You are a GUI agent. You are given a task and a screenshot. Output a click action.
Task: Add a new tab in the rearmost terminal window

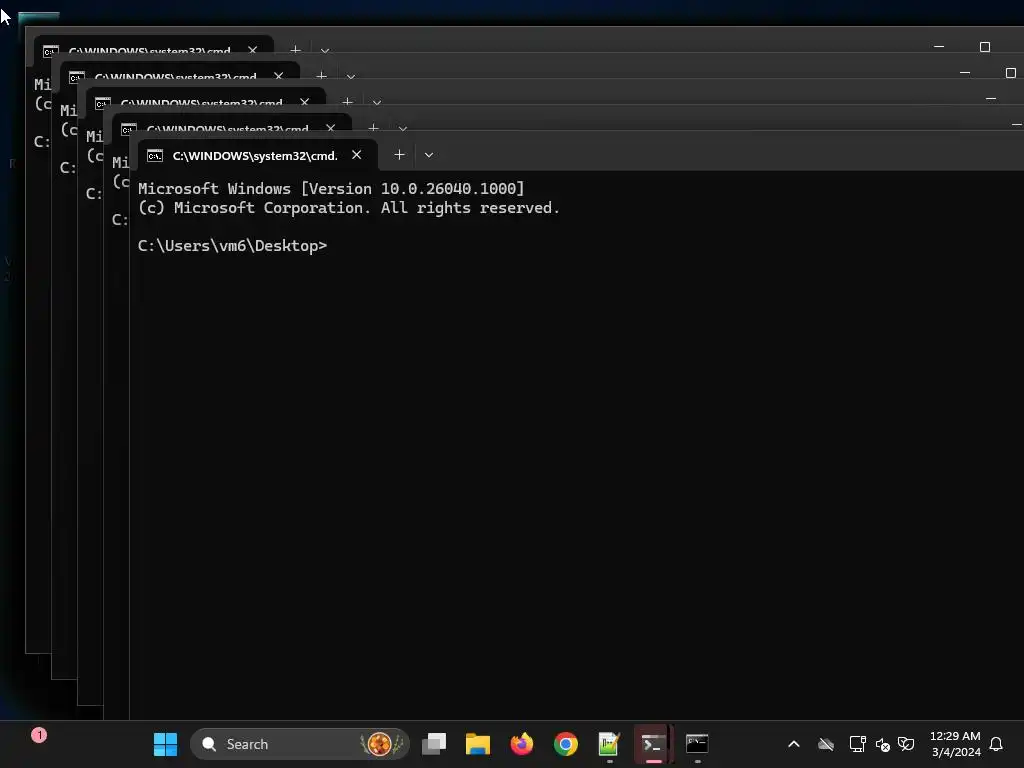pos(295,50)
